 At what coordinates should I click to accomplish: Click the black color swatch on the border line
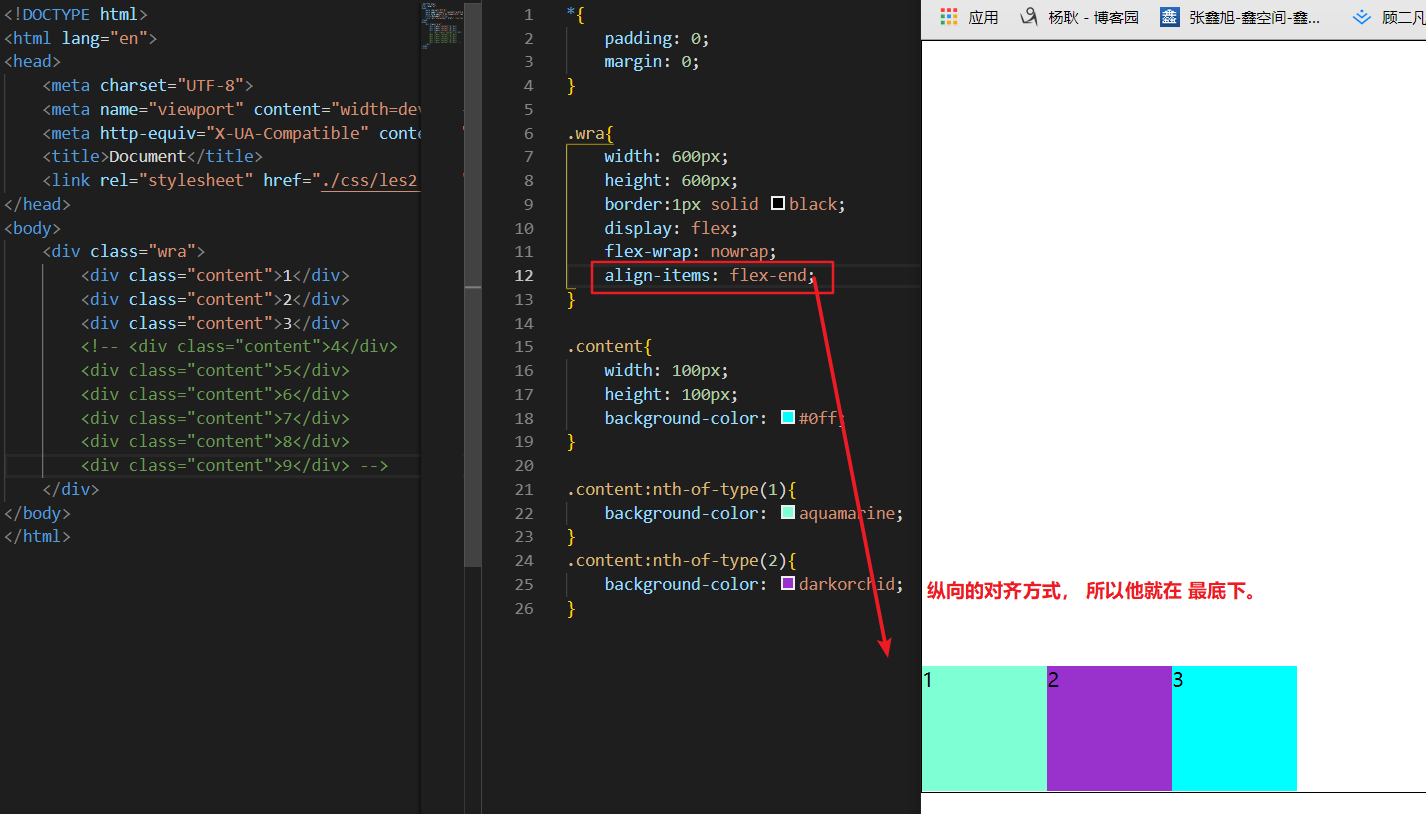point(778,204)
